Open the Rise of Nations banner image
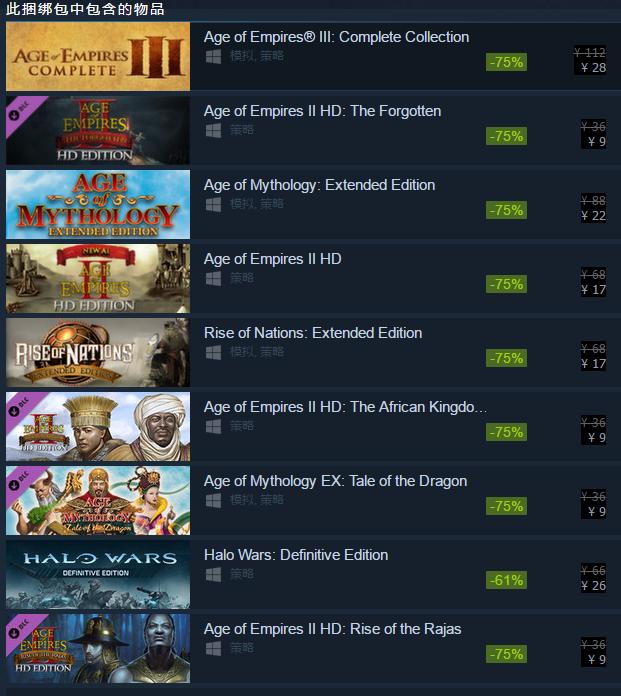The width and height of the screenshot is (621, 696). (x=98, y=352)
